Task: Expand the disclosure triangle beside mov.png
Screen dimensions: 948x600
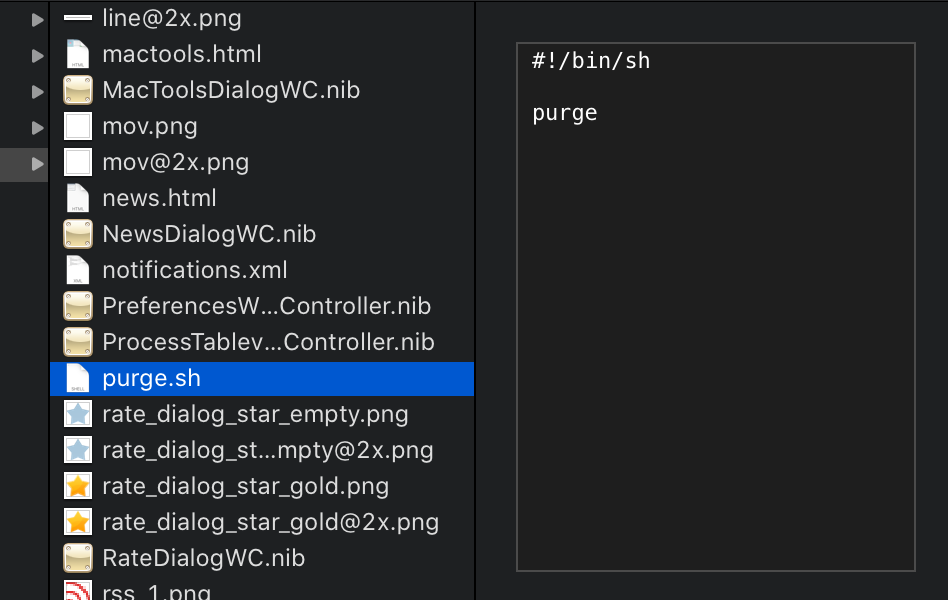Action: 37,128
